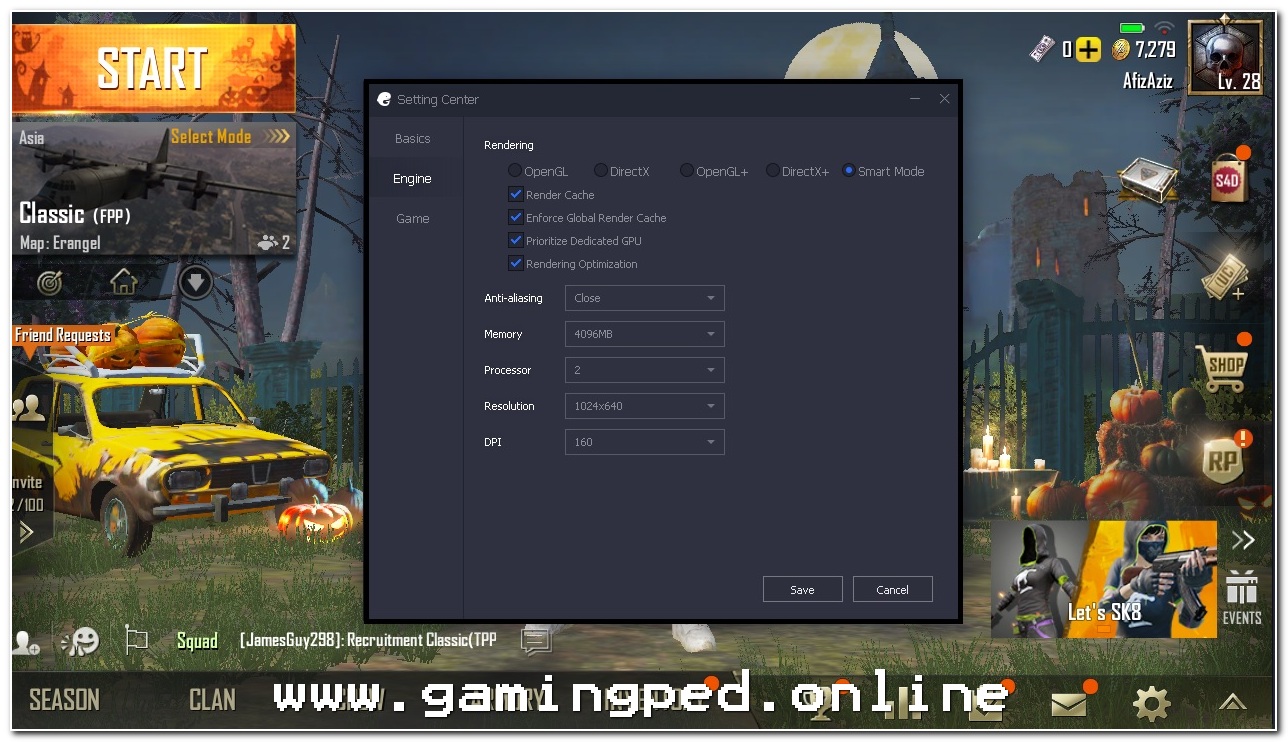
Task: Go to the Game settings tab
Action: coord(412,218)
